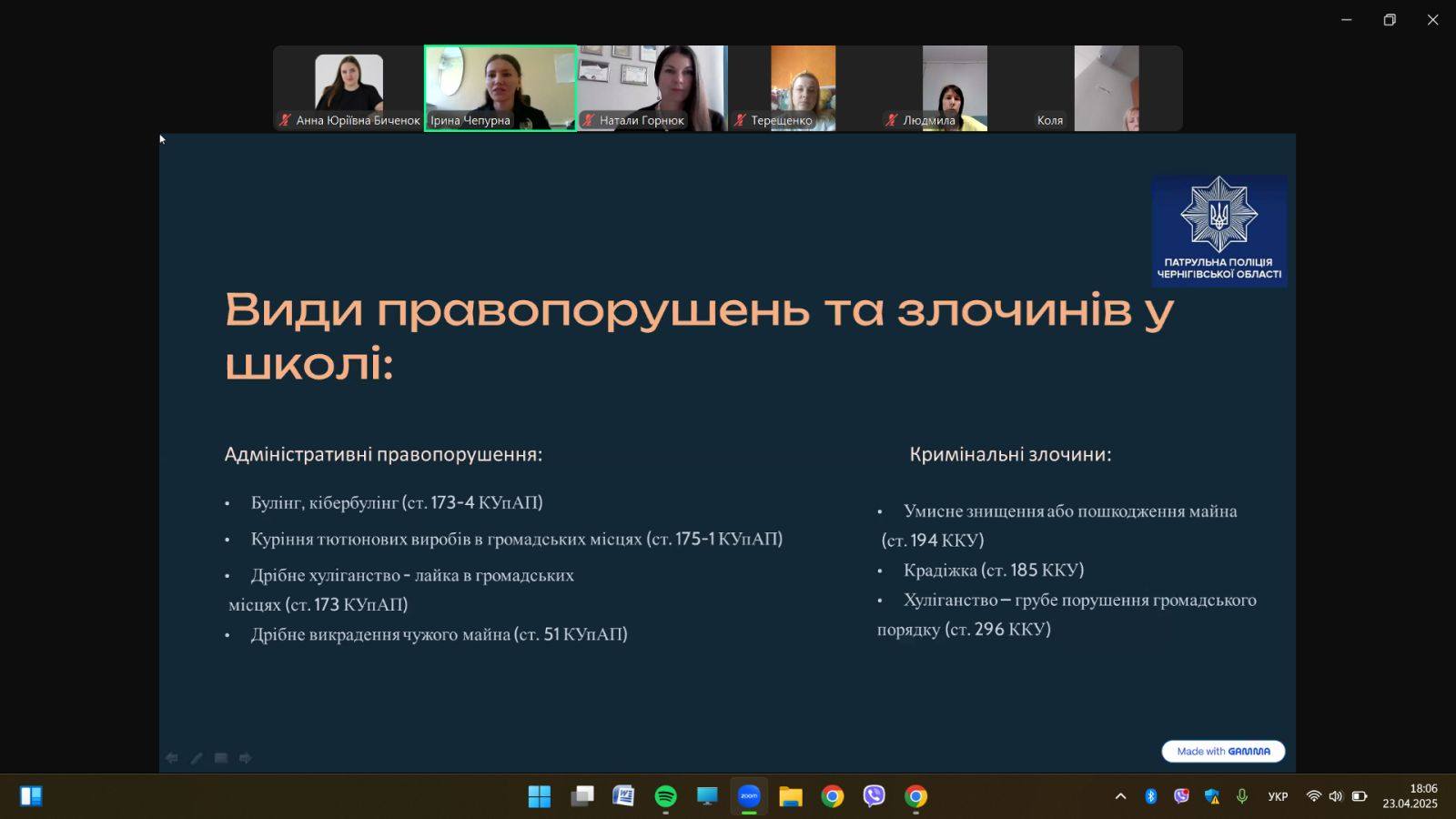Open the monitor app icon on taskbar
The height and width of the screenshot is (819, 1456).
click(707, 796)
